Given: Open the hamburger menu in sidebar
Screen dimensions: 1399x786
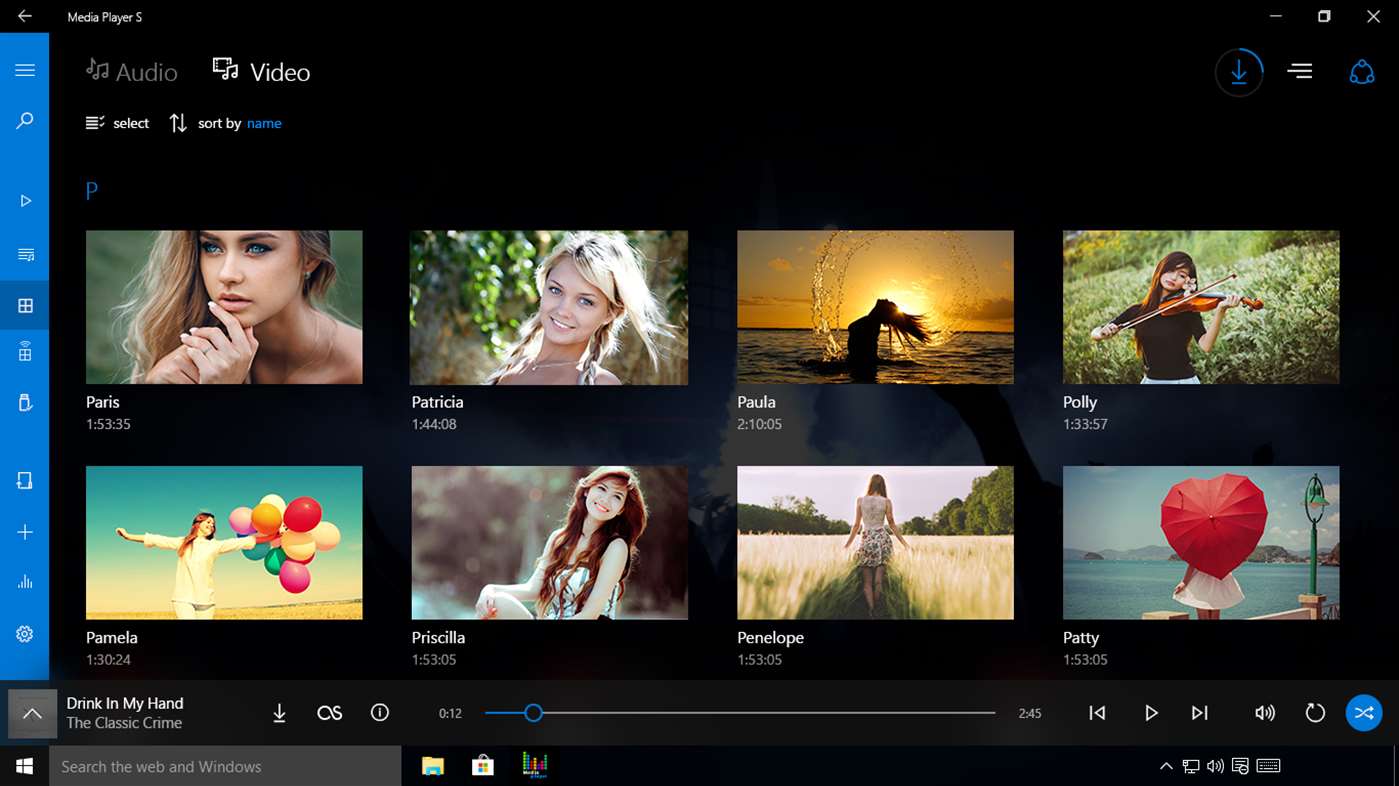Looking at the screenshot, I should click(25, 70).
